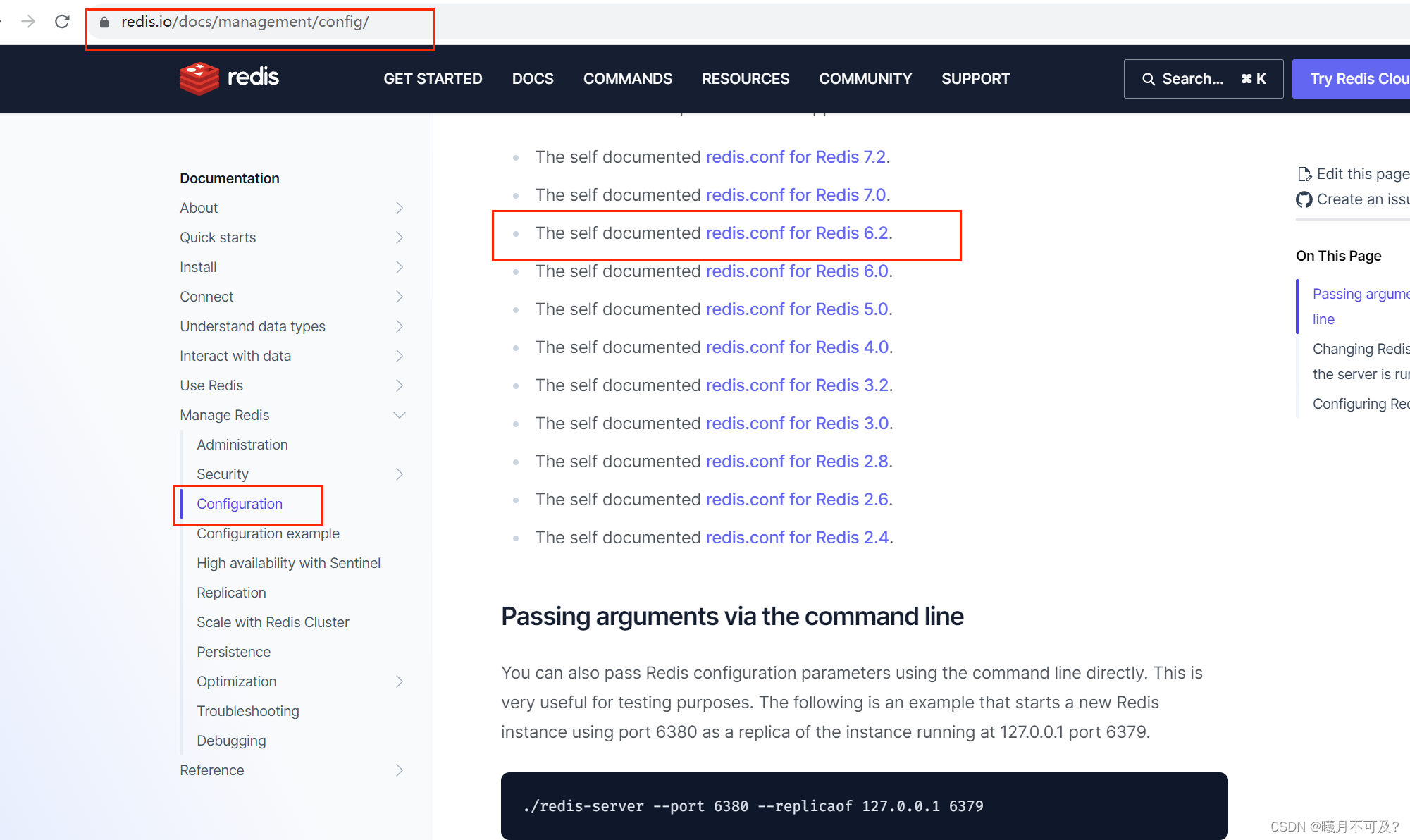Expand the Security subsection chevron

click(400, 474)
